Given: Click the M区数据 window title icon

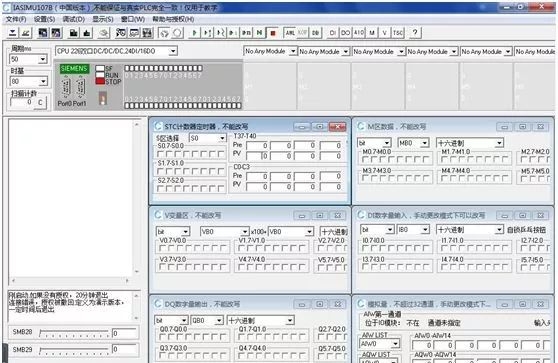Looking at the screenshot, I should coord(361,126).
